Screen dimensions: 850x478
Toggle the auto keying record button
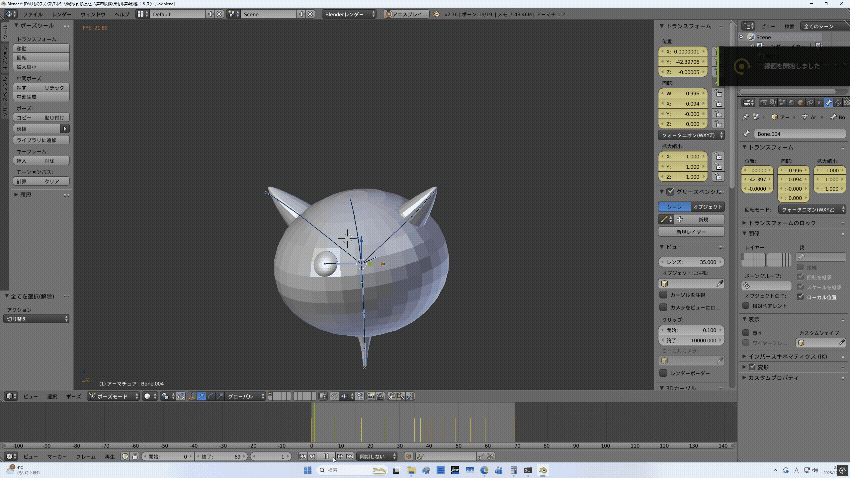[409, 456]
